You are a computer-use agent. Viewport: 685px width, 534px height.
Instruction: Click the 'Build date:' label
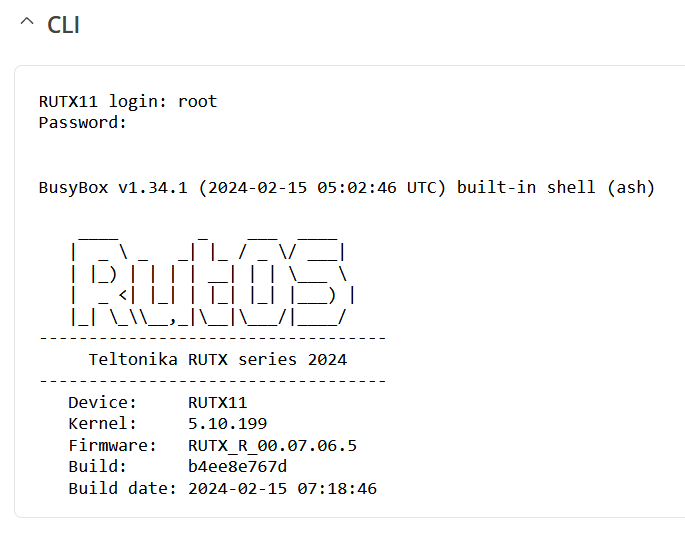pos(122,488)
